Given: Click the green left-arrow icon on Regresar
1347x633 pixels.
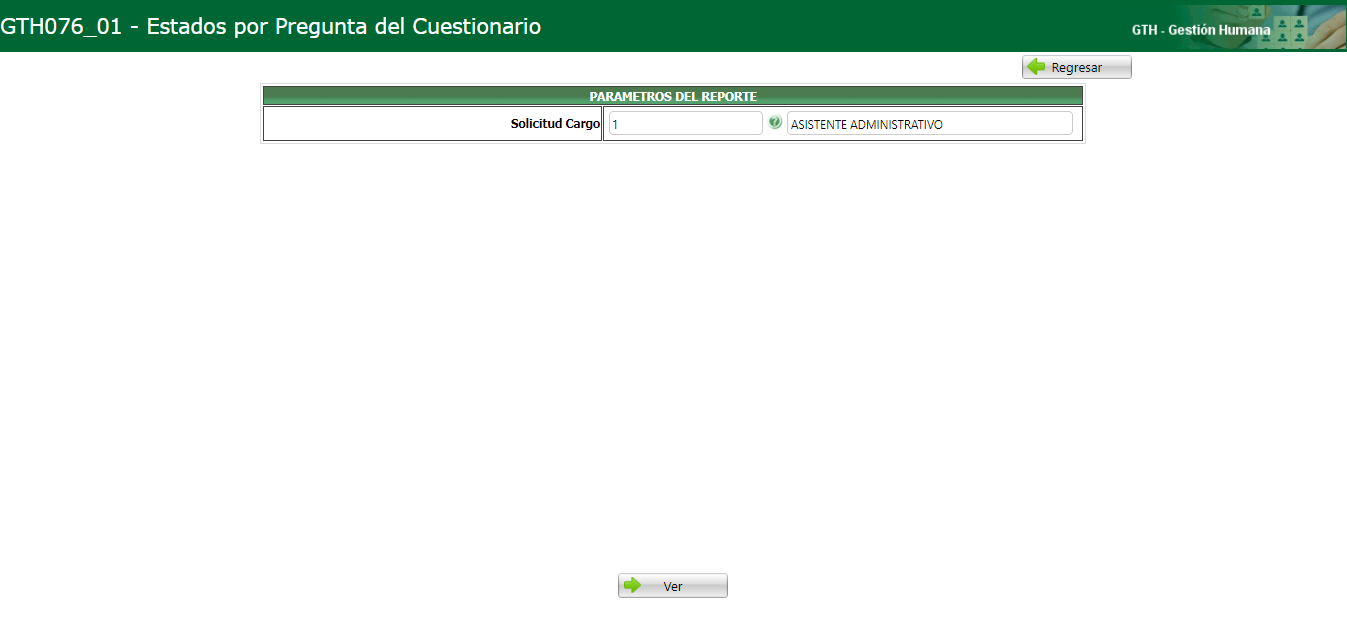Looking at the screenshot, I should pyautogui.click(x=1037, y=66).
